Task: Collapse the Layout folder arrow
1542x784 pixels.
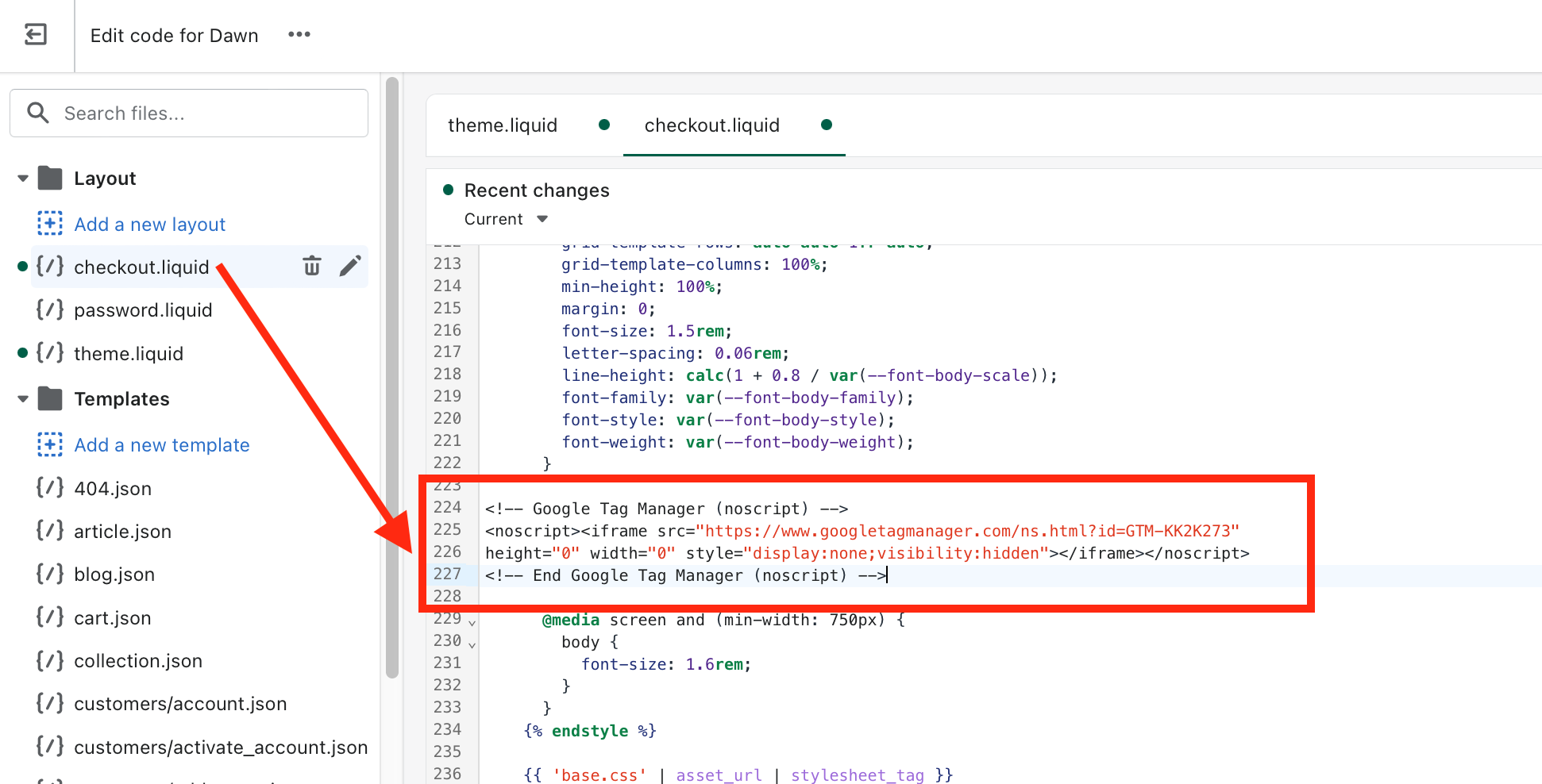Action: point(23,179)
